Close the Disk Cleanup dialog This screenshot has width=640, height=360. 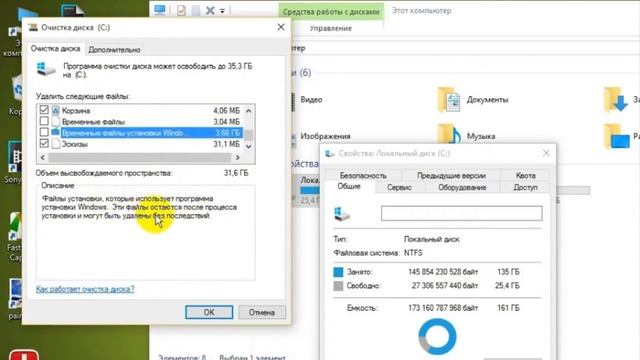coord(281,27)
